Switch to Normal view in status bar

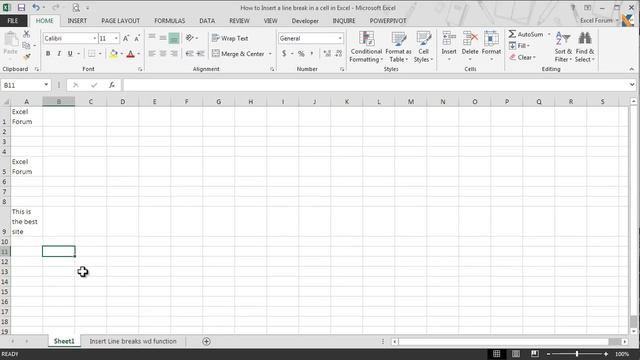pos(496,354)
